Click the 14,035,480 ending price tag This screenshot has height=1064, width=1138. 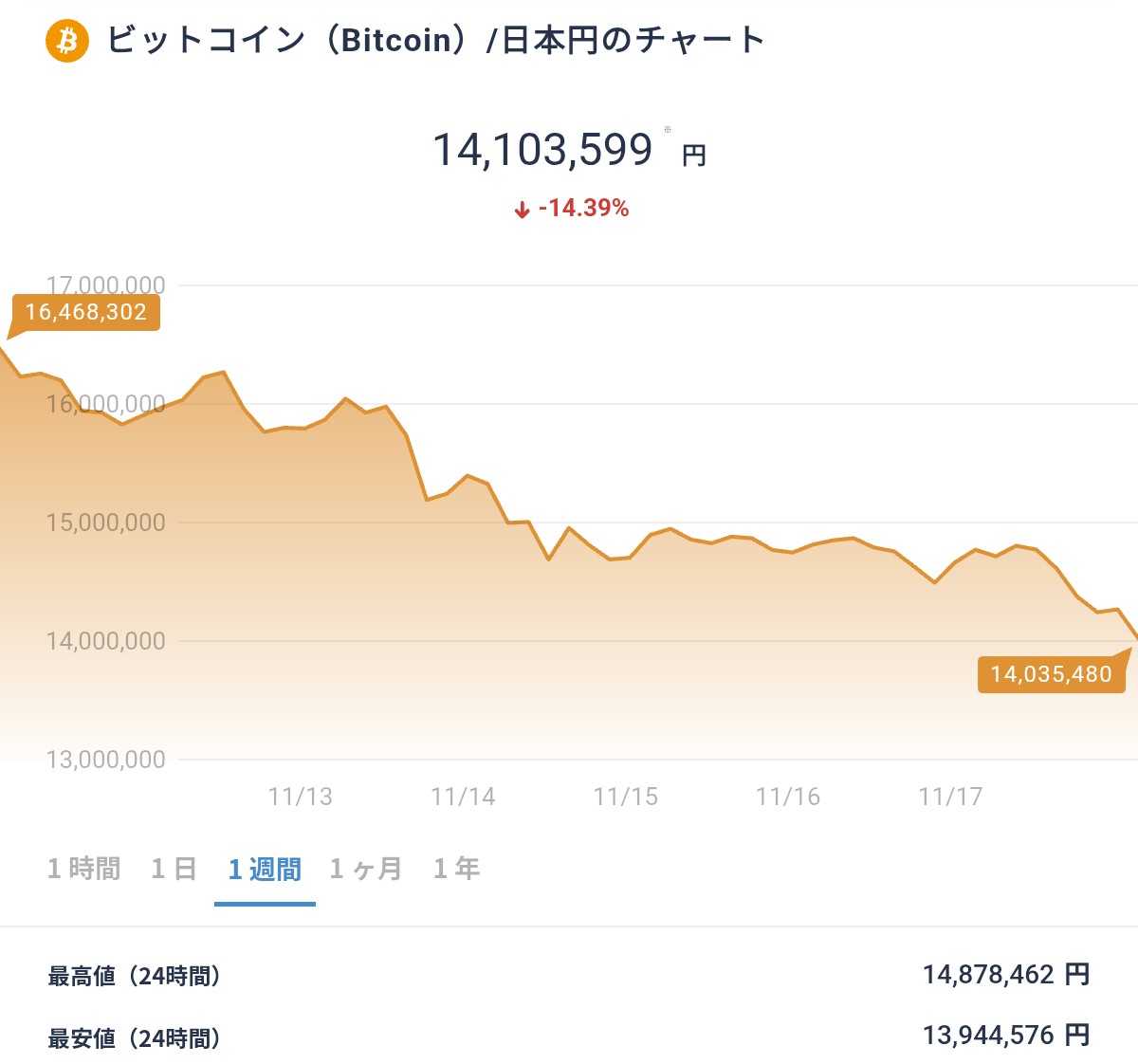pos(1051,674)
